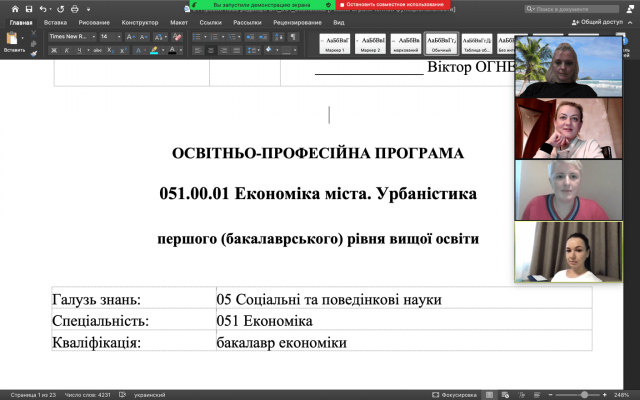The image size is (640, 400).
Task: Toggle strikethrough formatting (abc)
Action: [x=98, y=49]
